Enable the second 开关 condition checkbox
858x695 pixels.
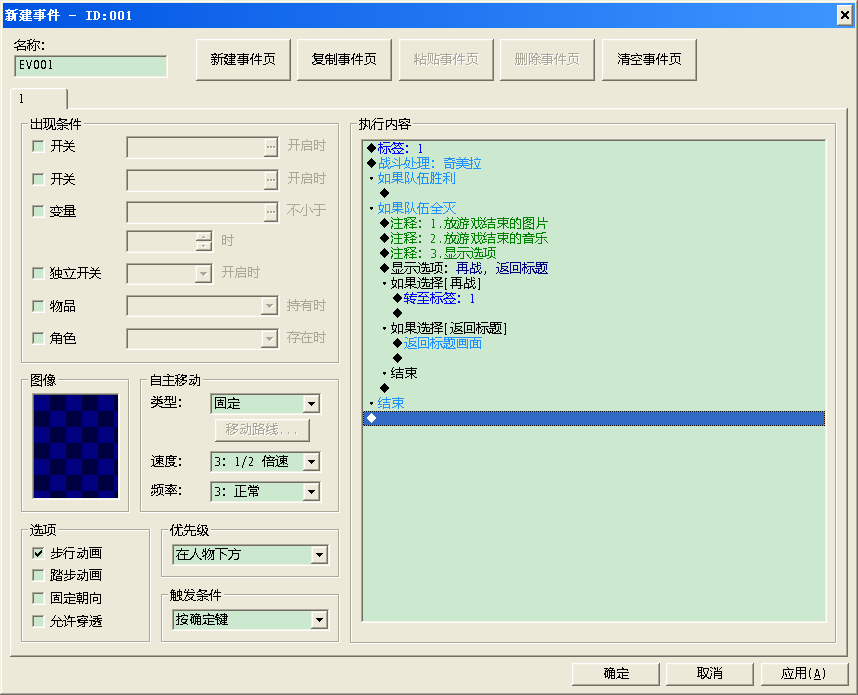(x=38, y=179)
